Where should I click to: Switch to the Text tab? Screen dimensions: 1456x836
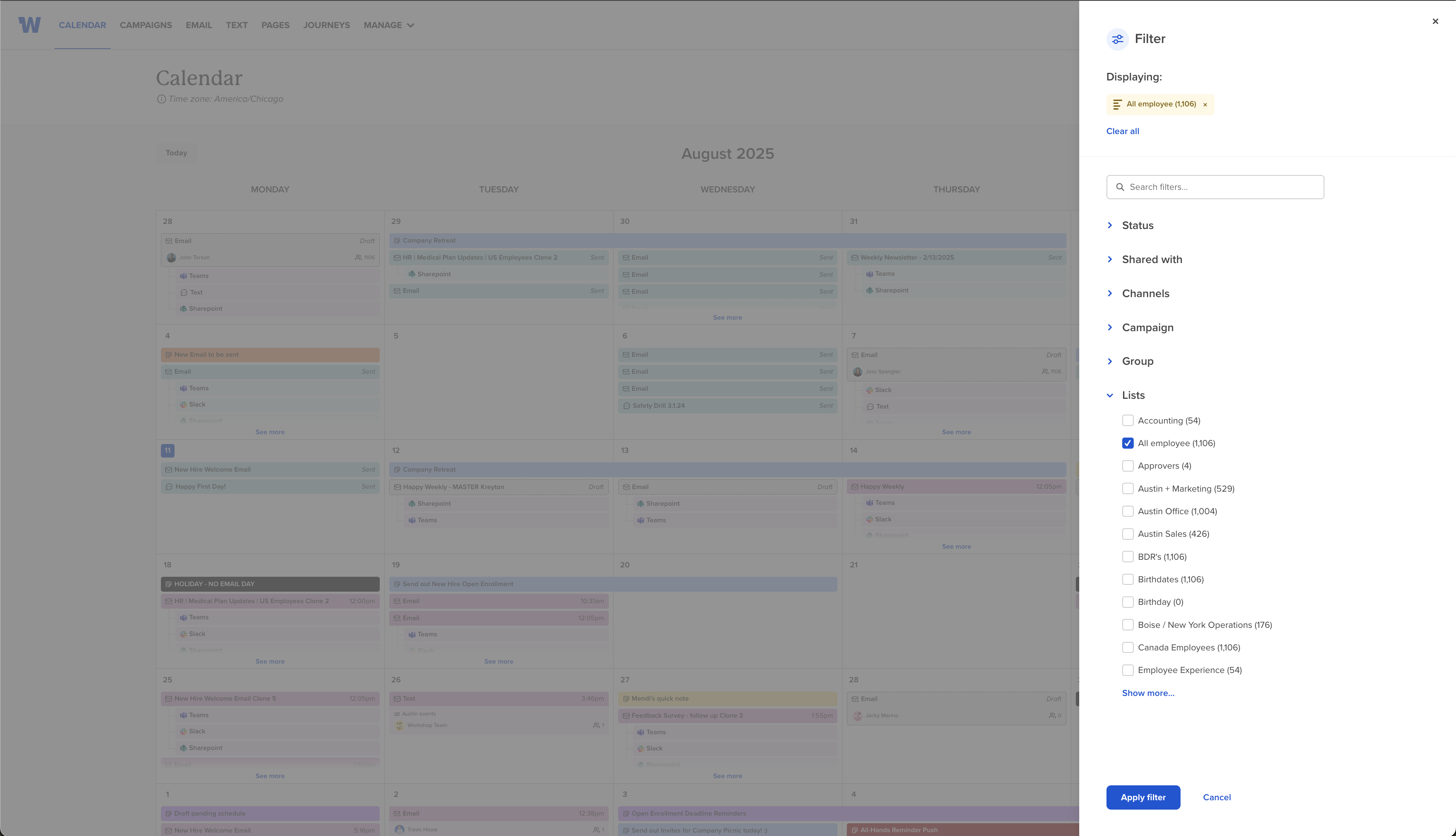(237, 25)
